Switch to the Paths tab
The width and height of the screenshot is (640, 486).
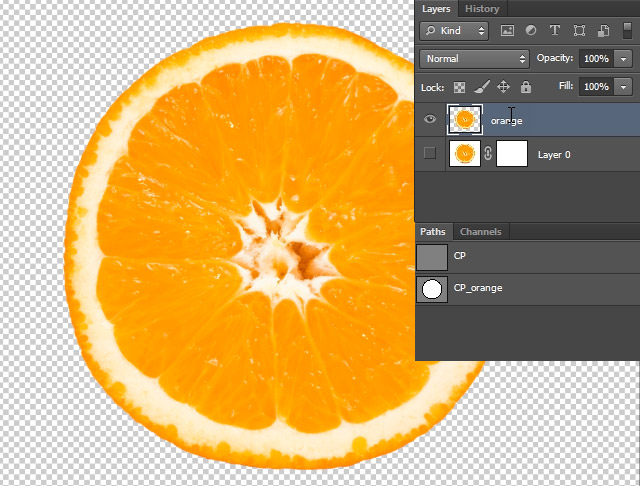coord(433,232)
